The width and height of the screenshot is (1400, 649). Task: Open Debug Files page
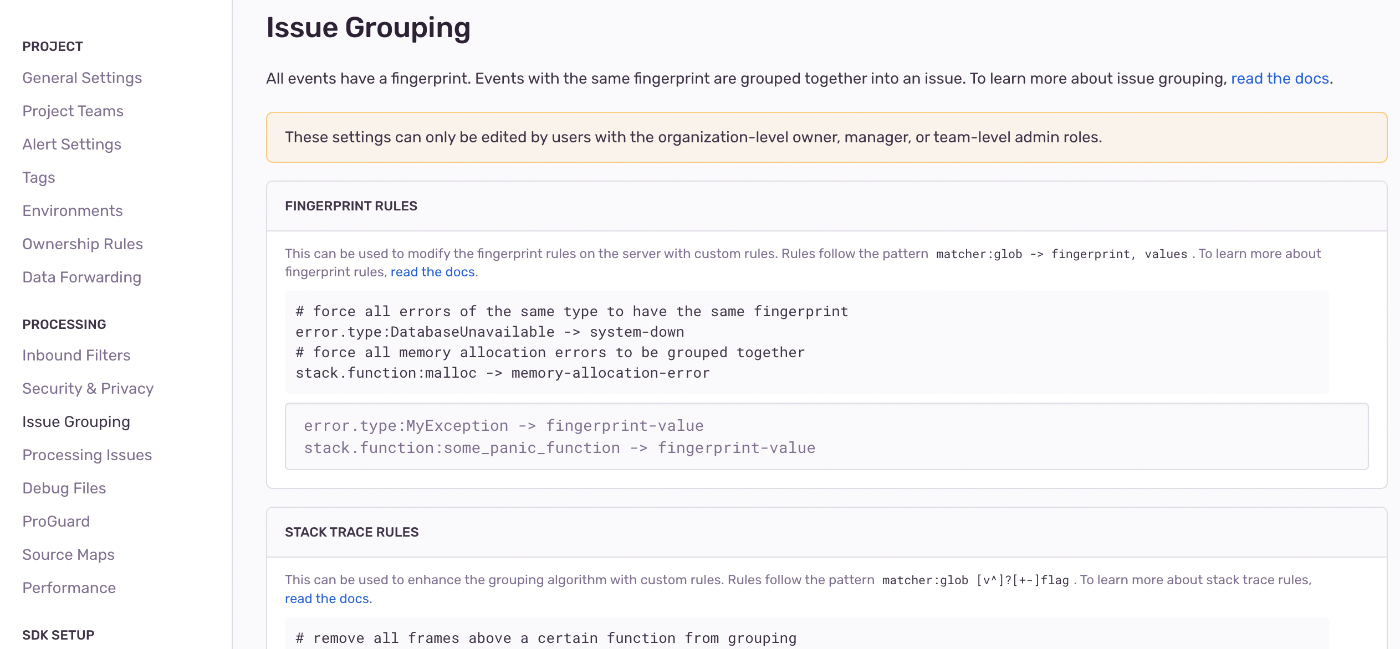[64, 488]
